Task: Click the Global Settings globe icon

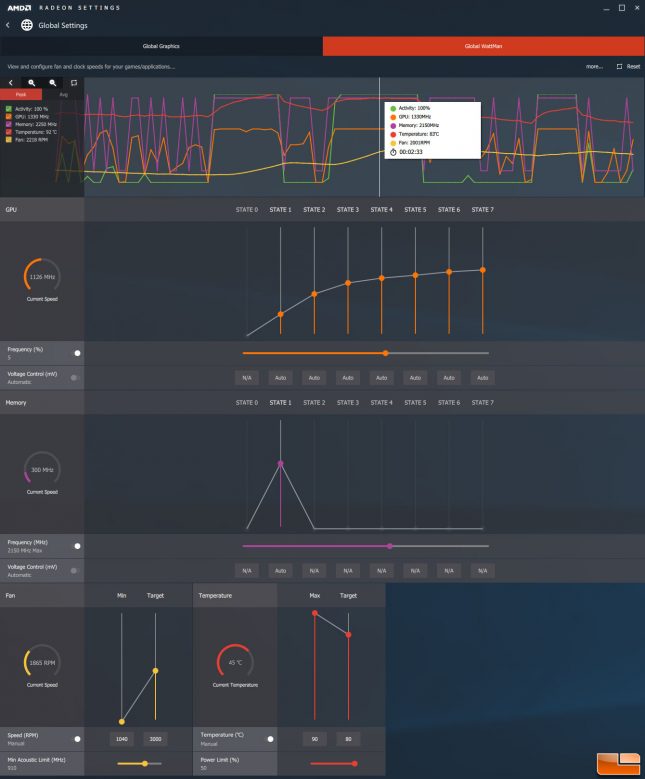Action: tap(27, 25)
